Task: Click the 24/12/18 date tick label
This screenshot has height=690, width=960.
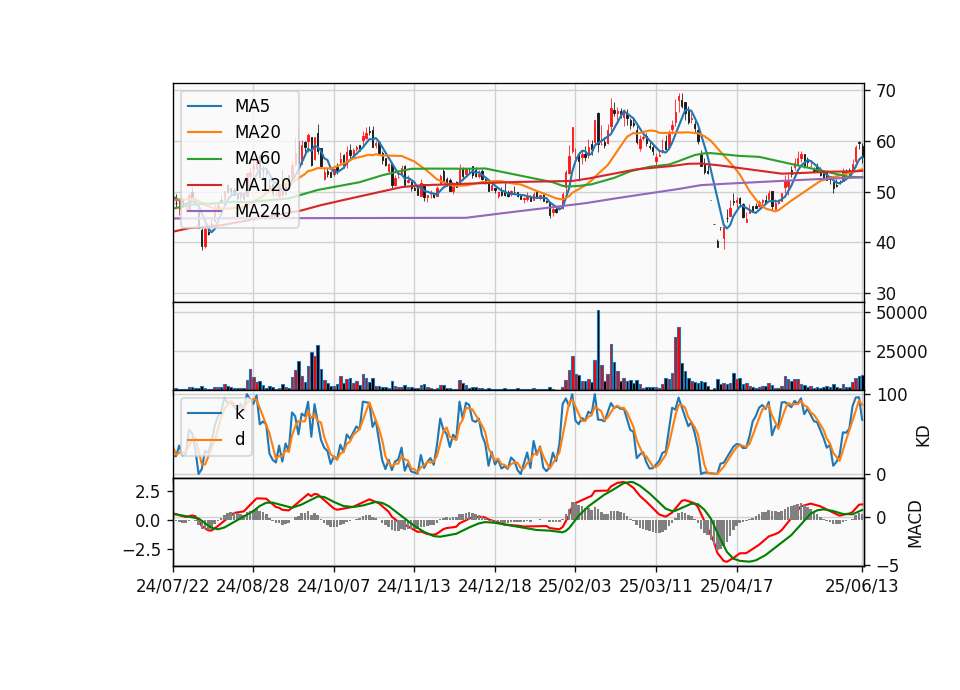Action: click(x=495, y=586)
